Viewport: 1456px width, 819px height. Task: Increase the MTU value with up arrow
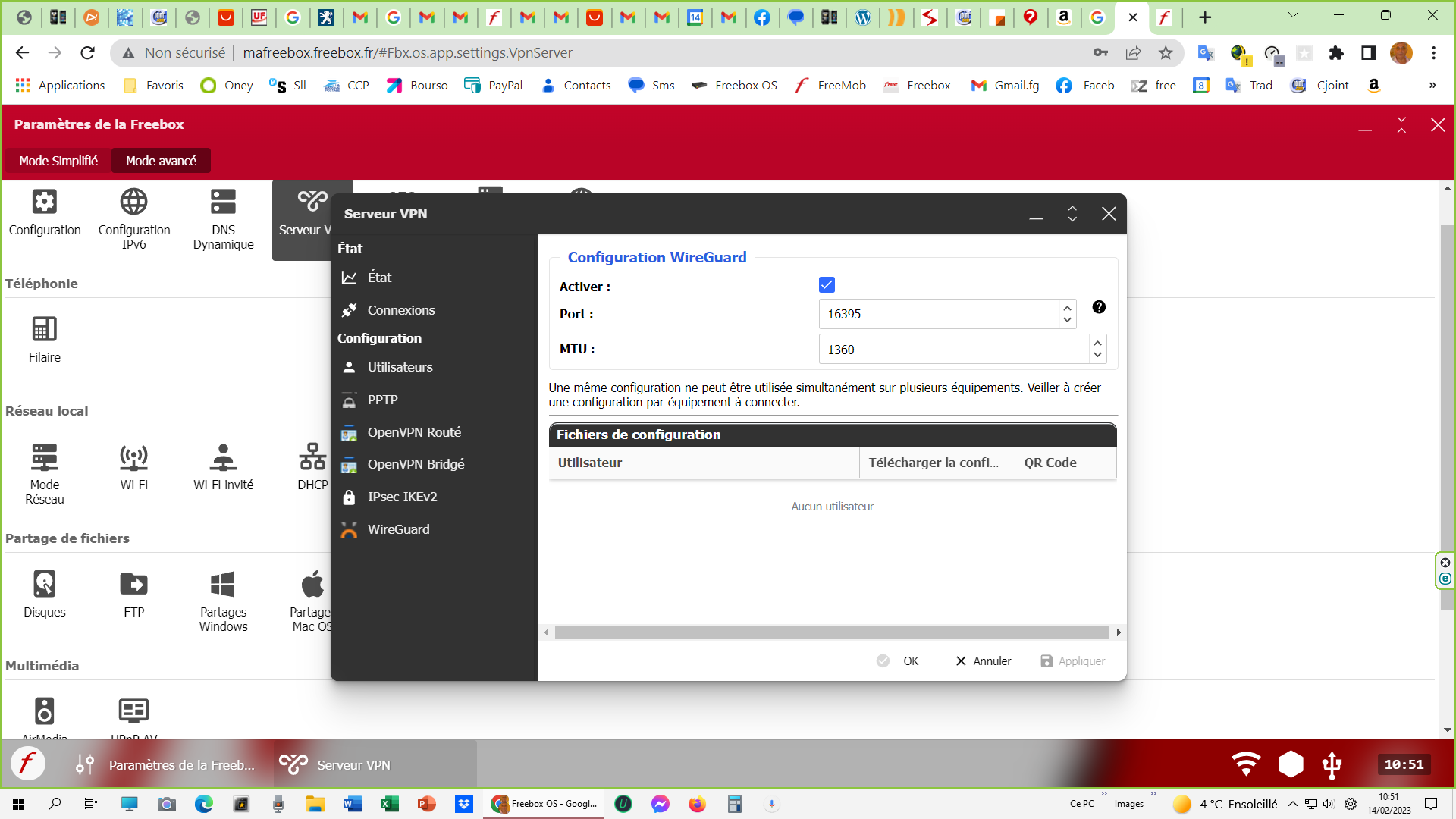pyautogui.click(x=1097, y=344)
